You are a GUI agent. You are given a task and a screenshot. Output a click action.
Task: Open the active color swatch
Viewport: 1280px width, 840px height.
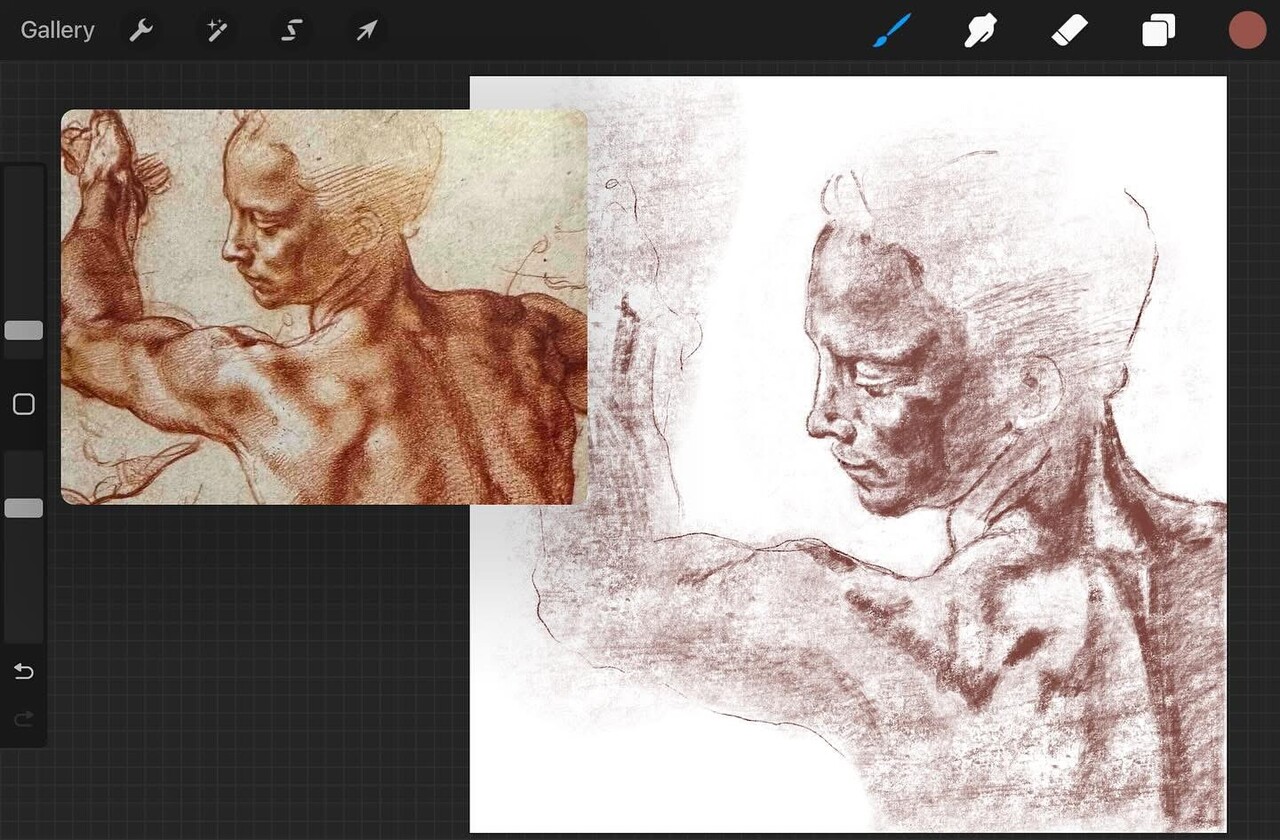(x=1247, y=30)
